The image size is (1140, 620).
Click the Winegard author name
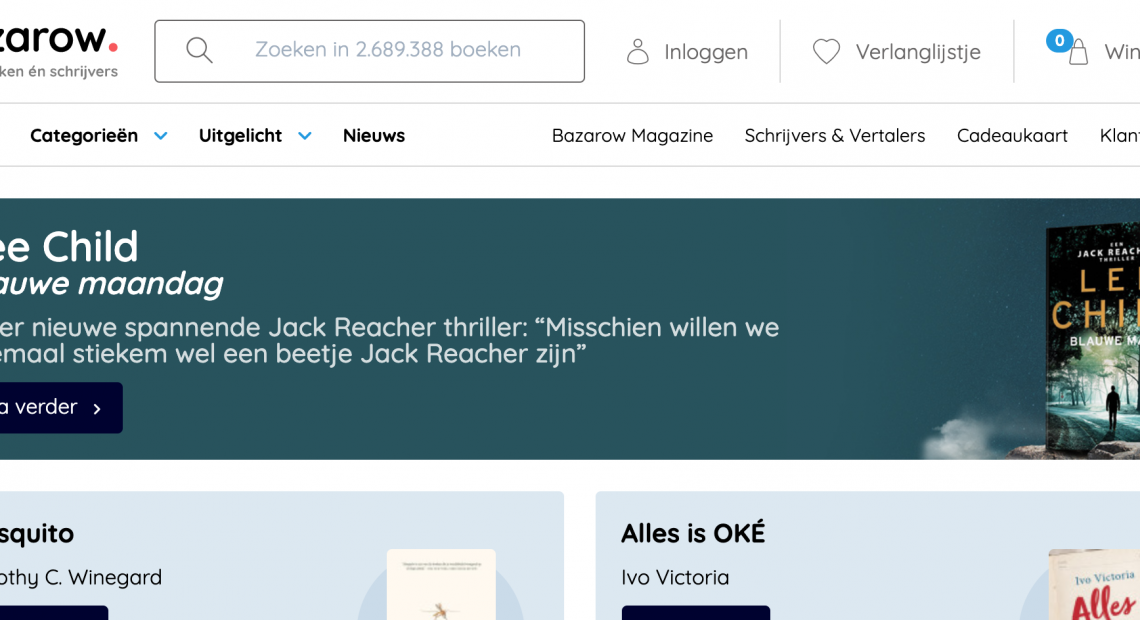[80, 577]
